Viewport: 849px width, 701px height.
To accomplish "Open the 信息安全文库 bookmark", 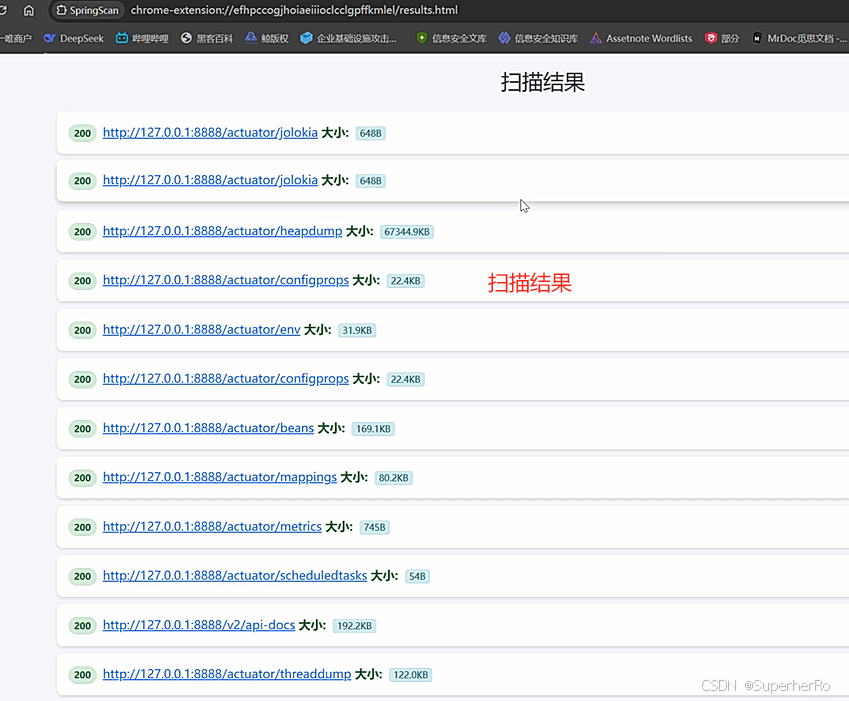I will click(452, 38).
